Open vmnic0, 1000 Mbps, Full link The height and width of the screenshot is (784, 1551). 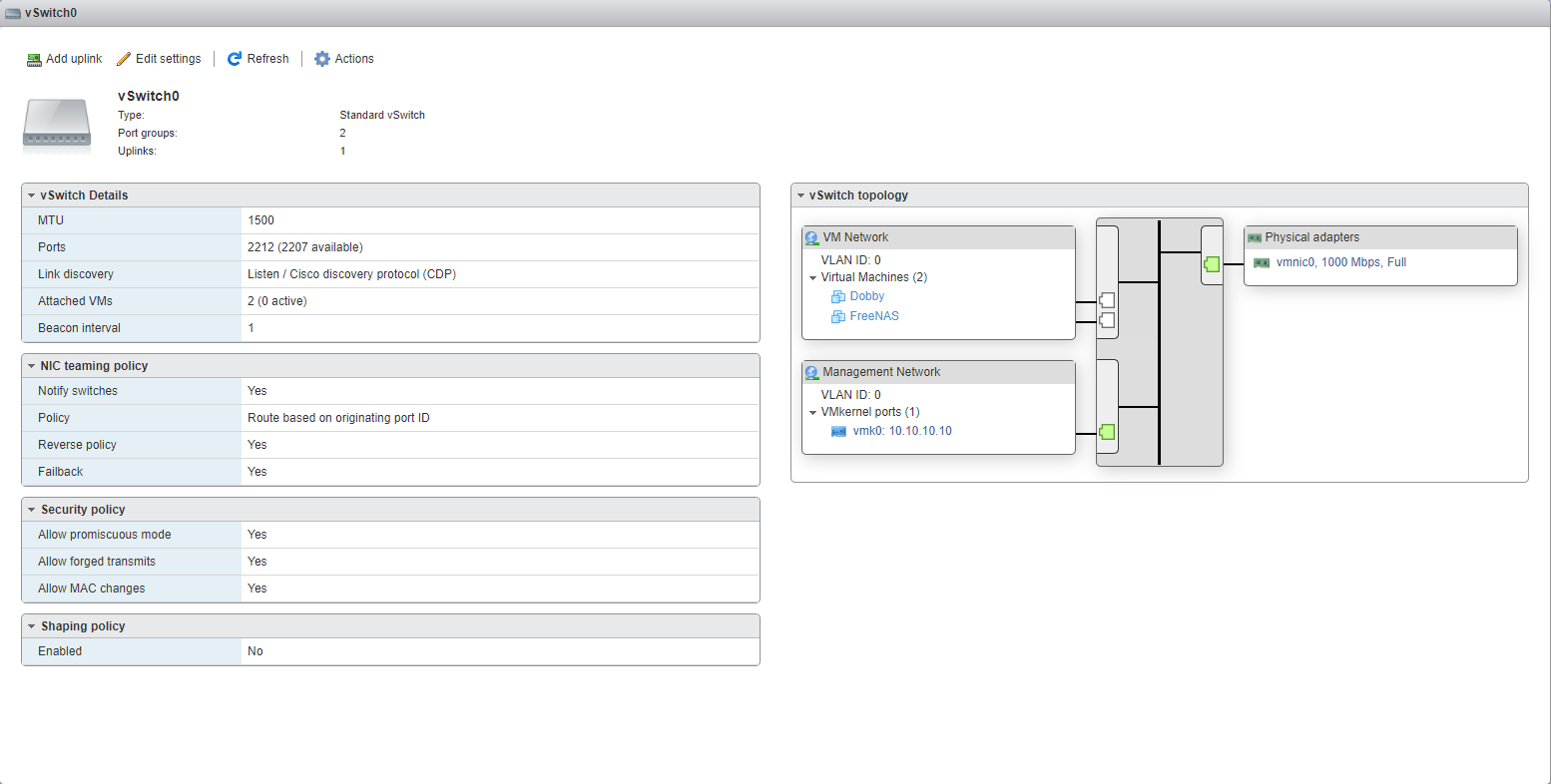click(x=1340, y=262)
